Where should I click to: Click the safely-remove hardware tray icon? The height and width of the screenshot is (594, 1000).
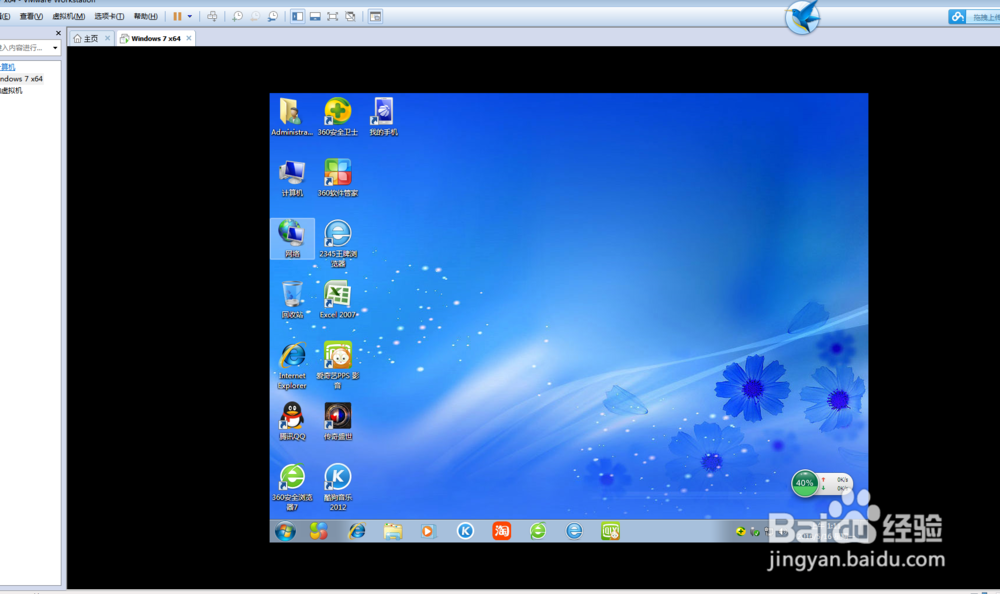(x=754, y=531)
